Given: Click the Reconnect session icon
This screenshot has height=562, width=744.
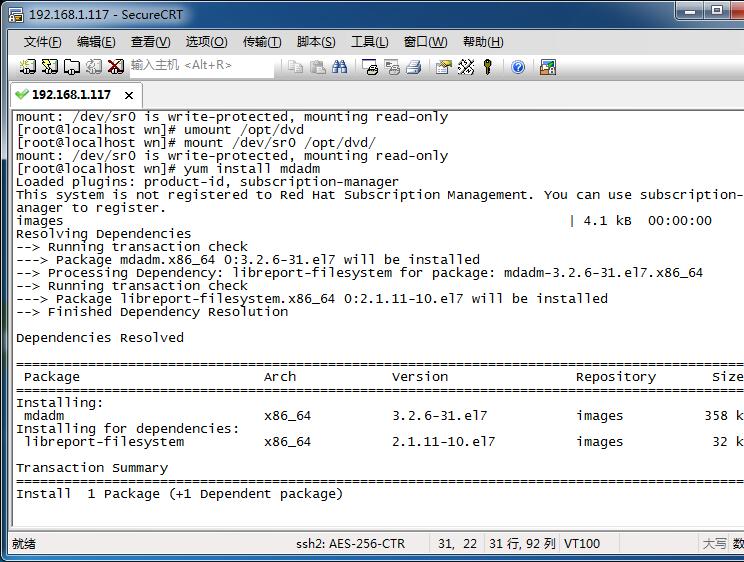Looking at the screenshot, I should [x=93, y=66].
